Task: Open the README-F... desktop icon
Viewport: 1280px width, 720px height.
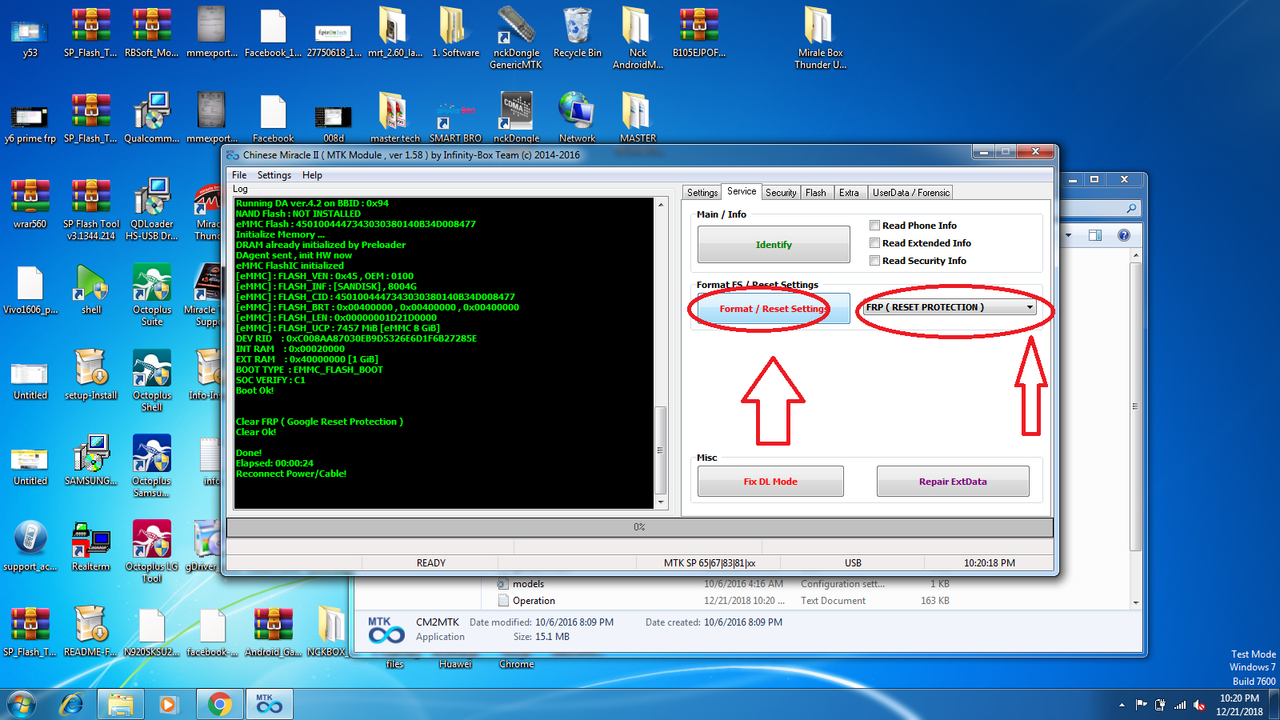Action: tap(91, 632)
